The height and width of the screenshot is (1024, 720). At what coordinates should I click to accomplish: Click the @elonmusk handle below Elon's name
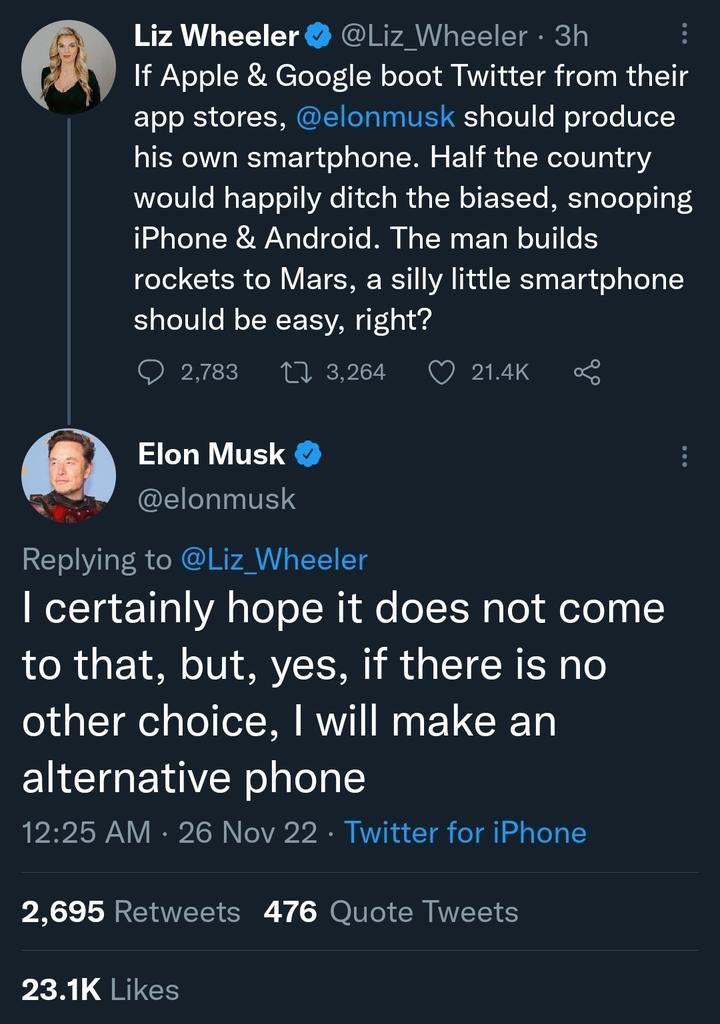(215, 497)
